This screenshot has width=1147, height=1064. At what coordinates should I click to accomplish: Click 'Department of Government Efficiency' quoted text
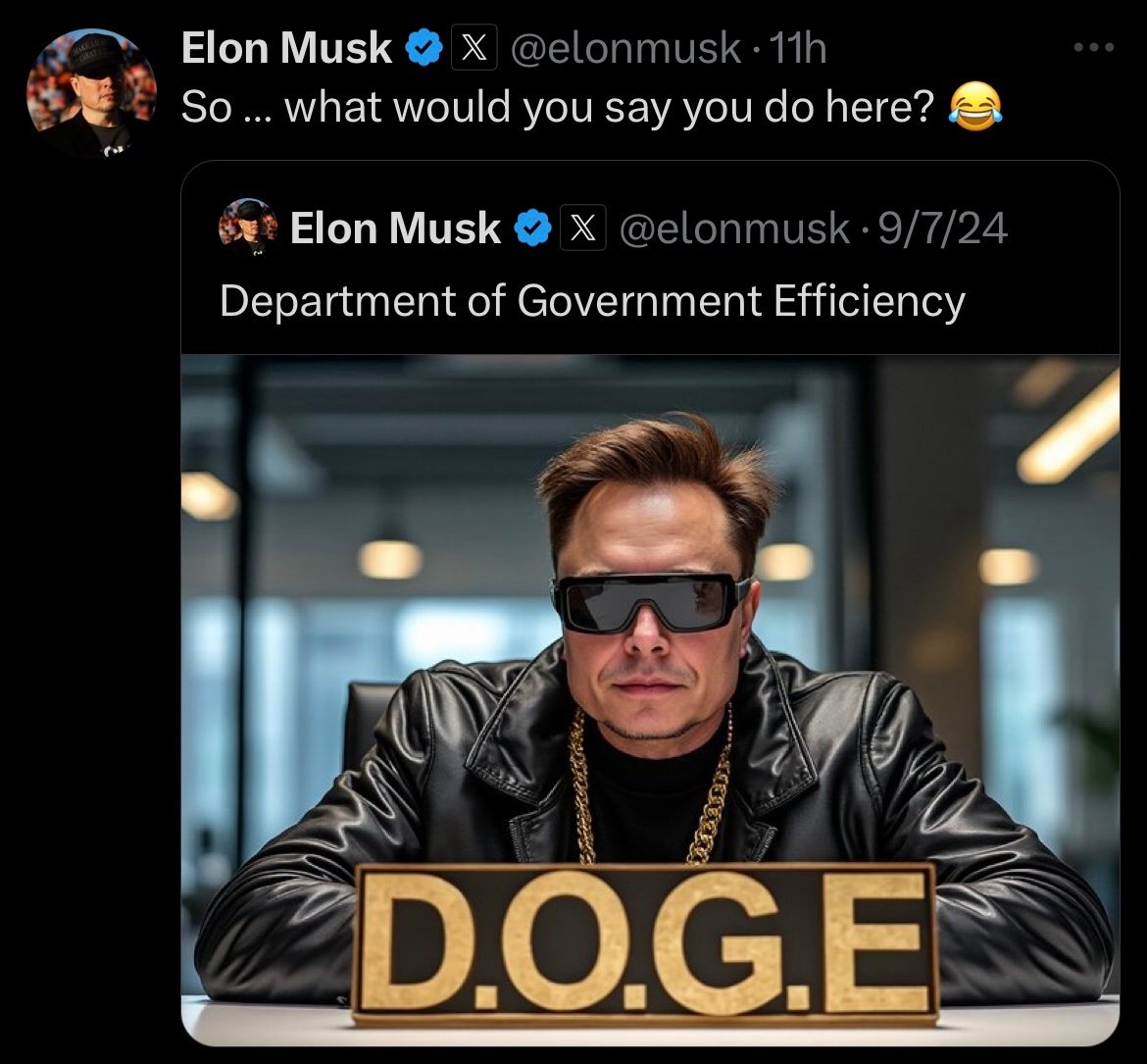[592, 301]
